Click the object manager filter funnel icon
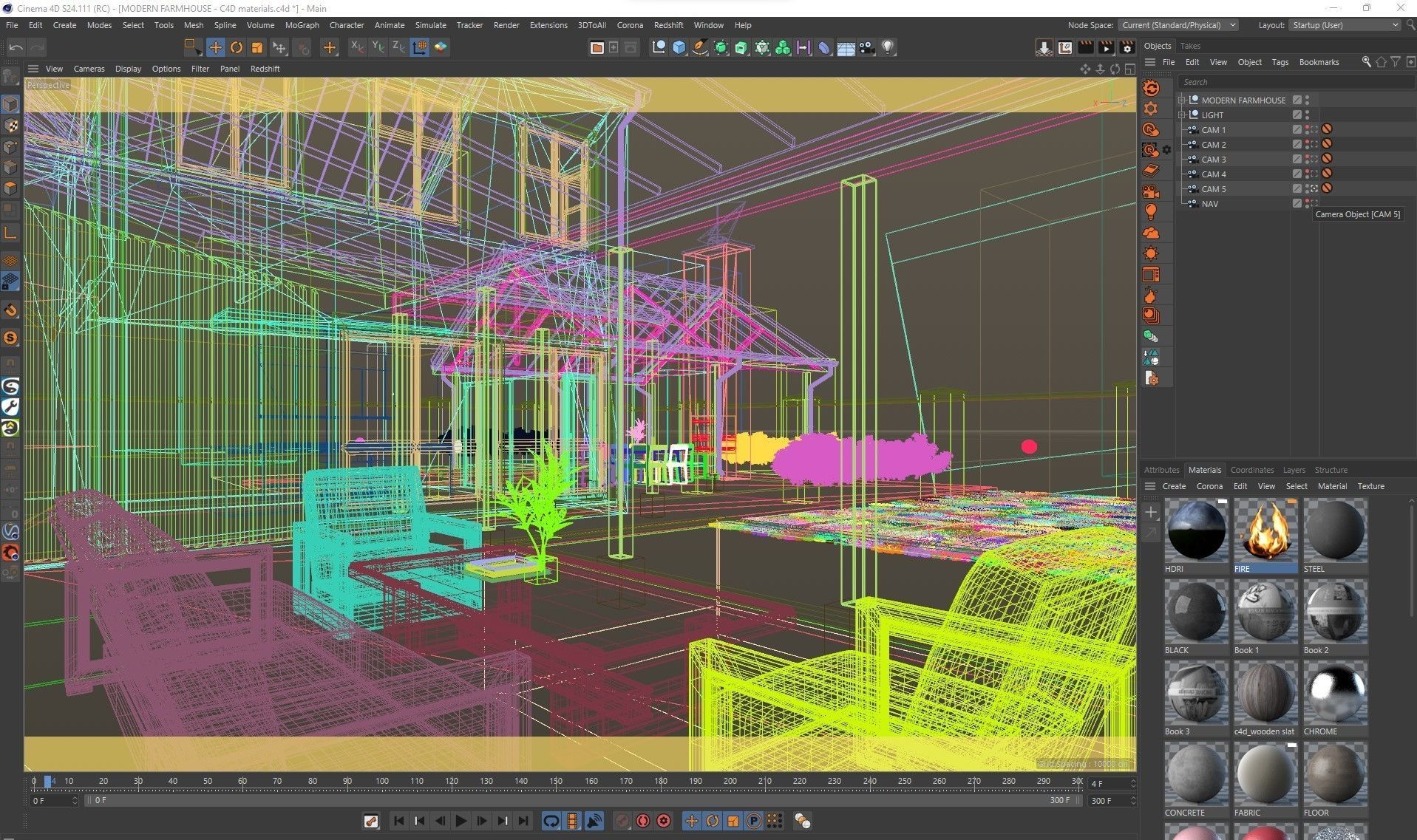Screen dimensions: 1417x840 point(1395,62)
